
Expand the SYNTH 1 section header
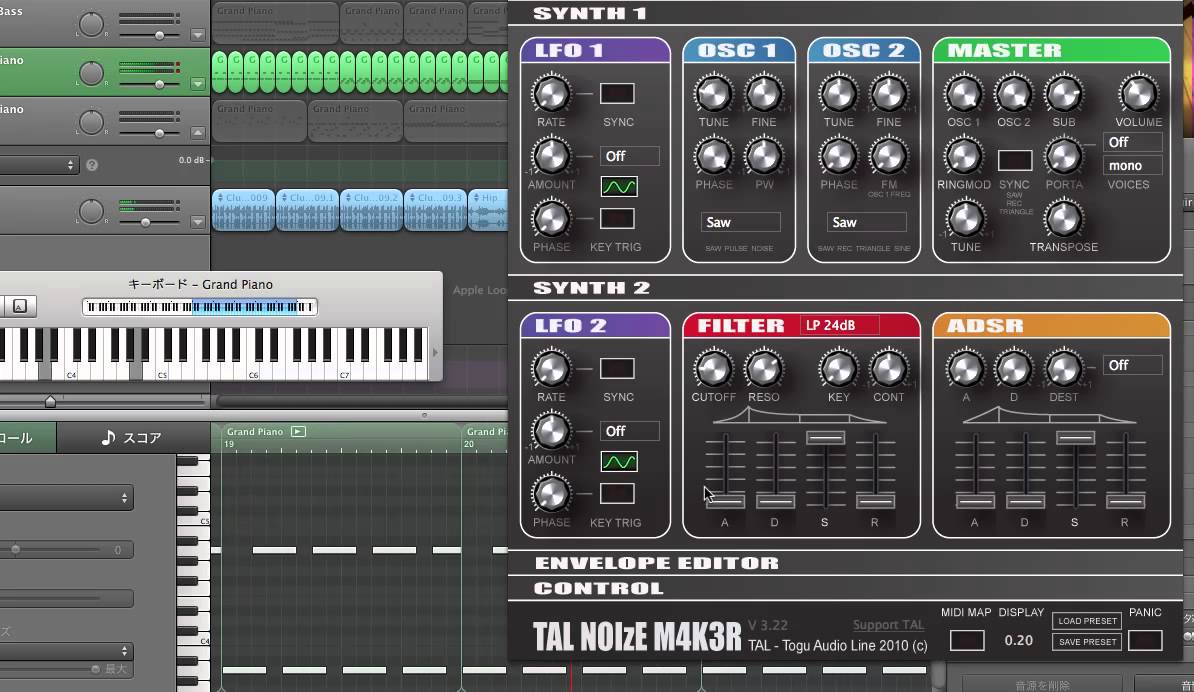tap(845, 13)
